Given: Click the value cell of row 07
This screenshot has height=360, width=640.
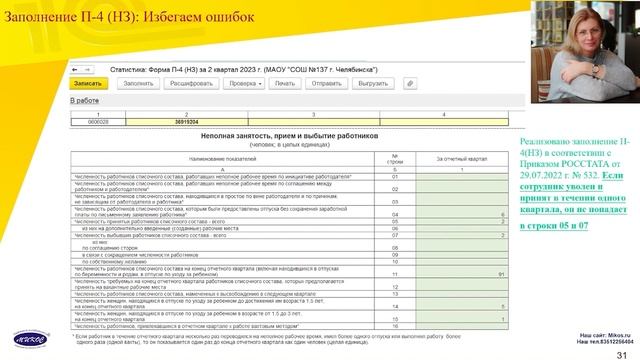Looking at the screenshot, I should pyautogui.click(x=462, y=236).
